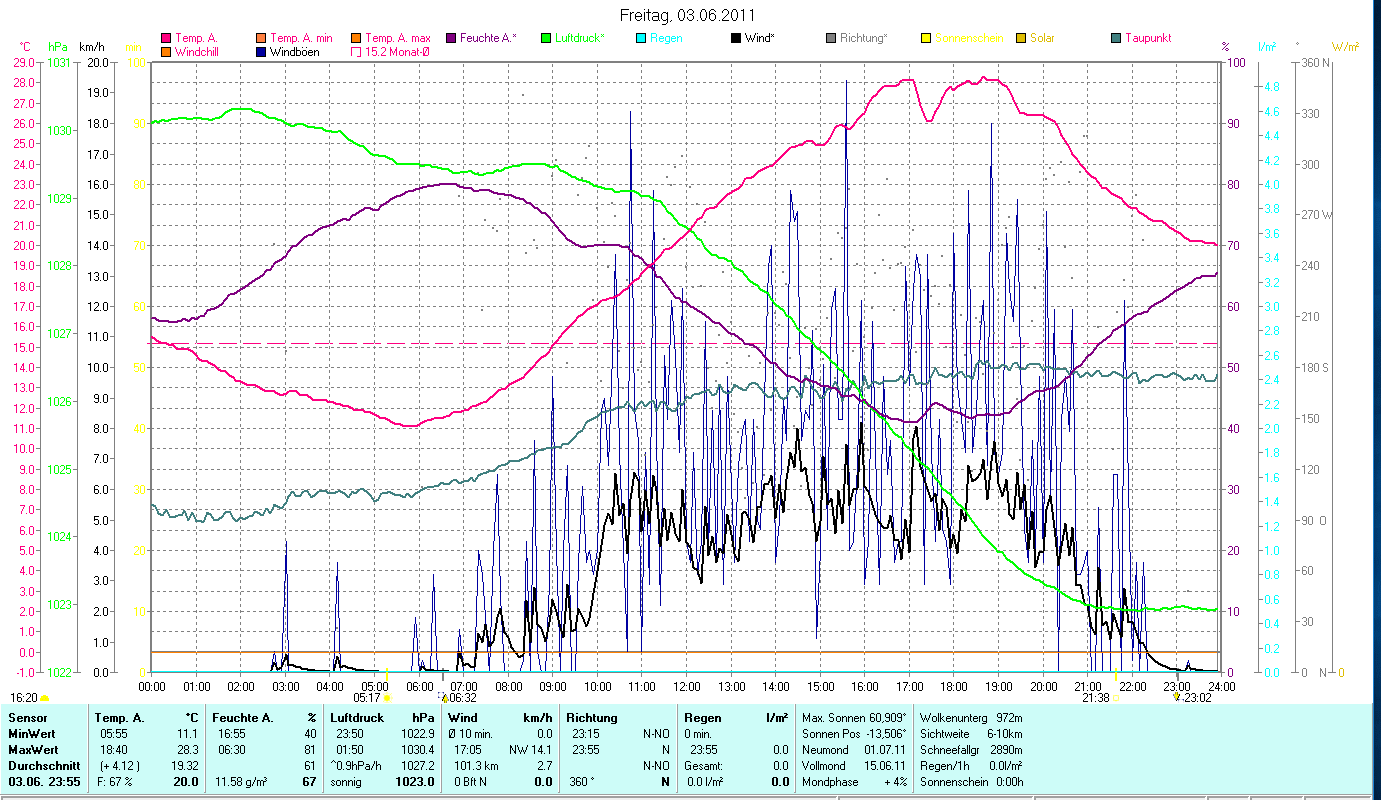Click the 05:17 sunrise marker
Image resolution: width=1381 pixels, height=800 pixels.
[367, 697]
